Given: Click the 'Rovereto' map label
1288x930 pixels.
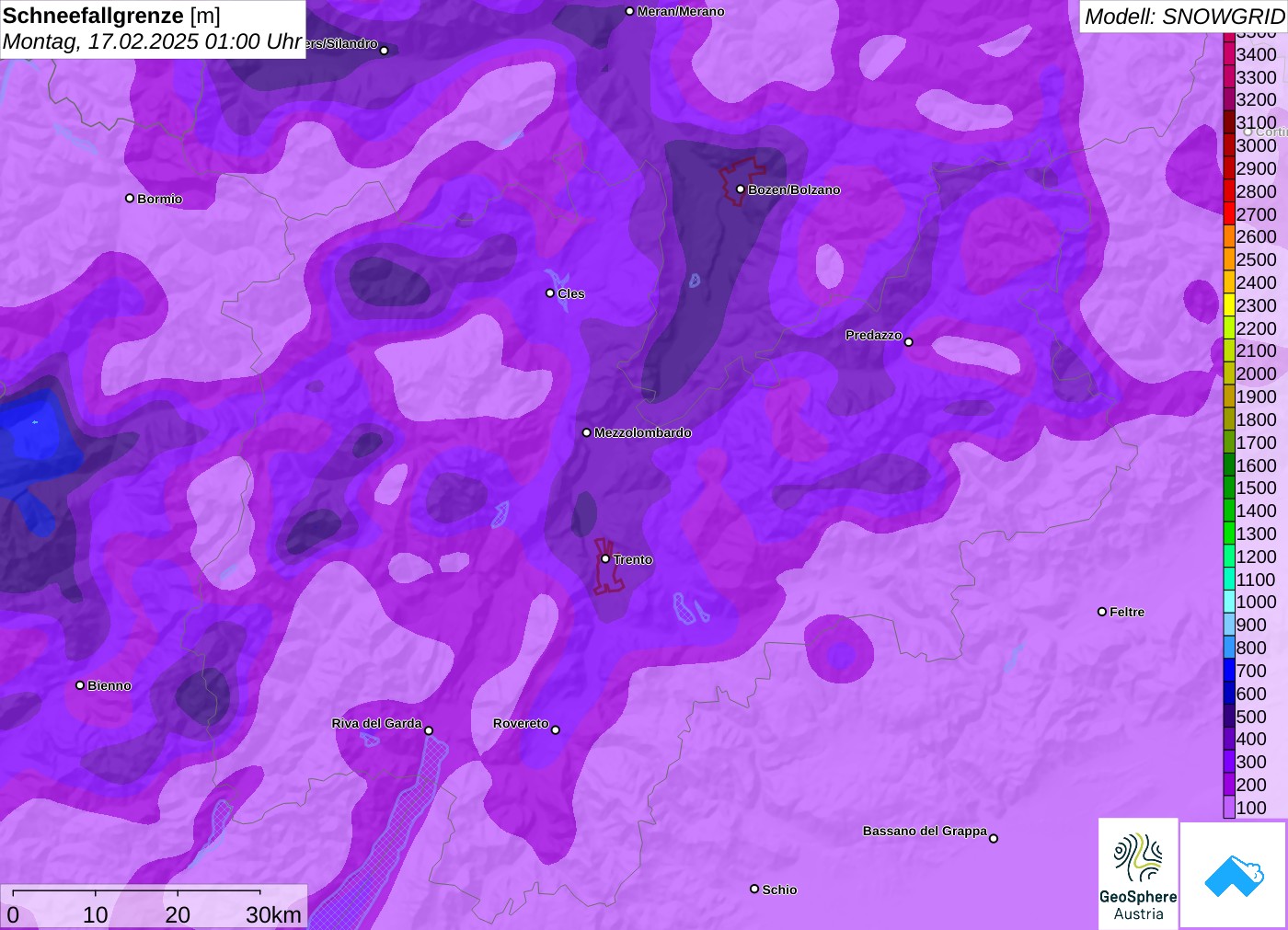Looking at the screenshot, I should click(x=521, y=723).
